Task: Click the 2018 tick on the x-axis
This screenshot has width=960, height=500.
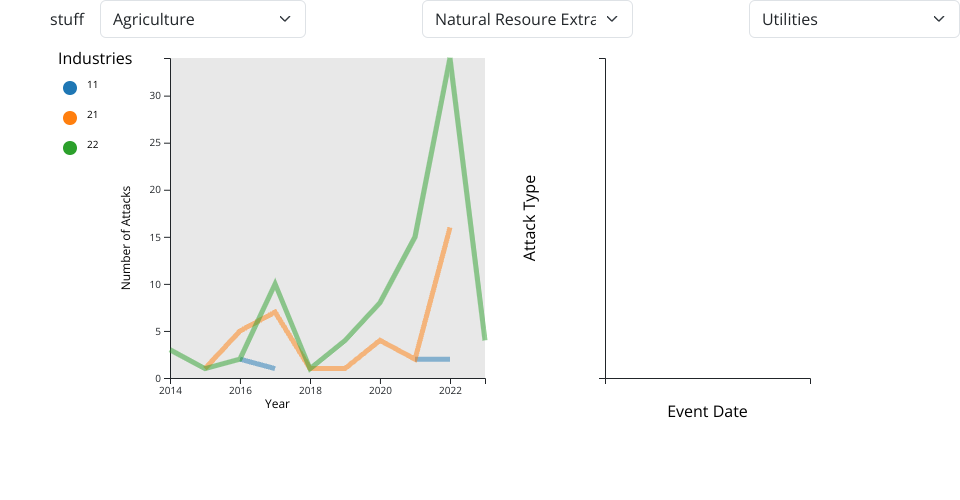Action: tap(310, 390)
